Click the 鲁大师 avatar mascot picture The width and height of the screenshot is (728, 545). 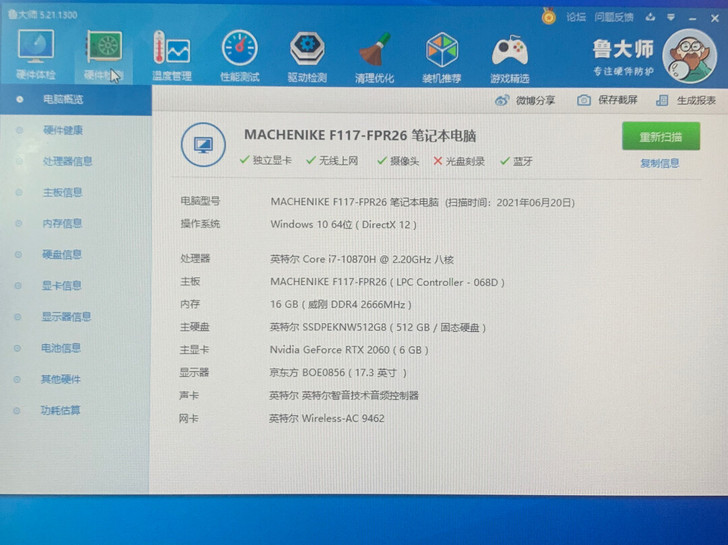(691, 56)
